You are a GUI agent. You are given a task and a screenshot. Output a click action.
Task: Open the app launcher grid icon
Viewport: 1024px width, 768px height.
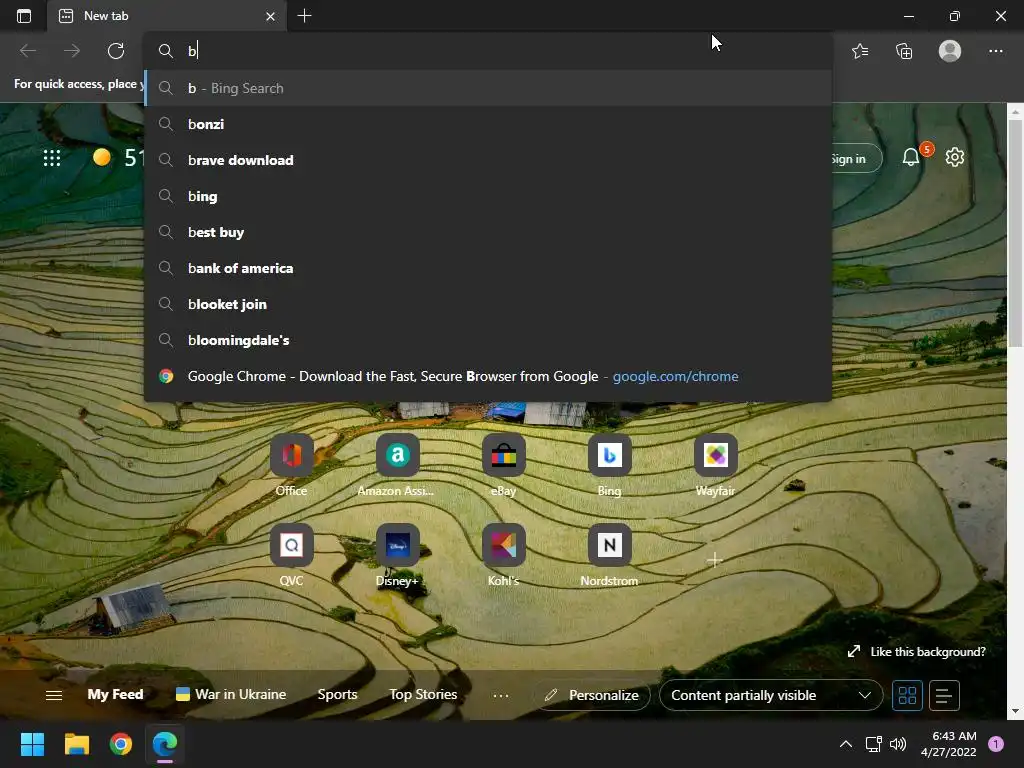[52, 157]
